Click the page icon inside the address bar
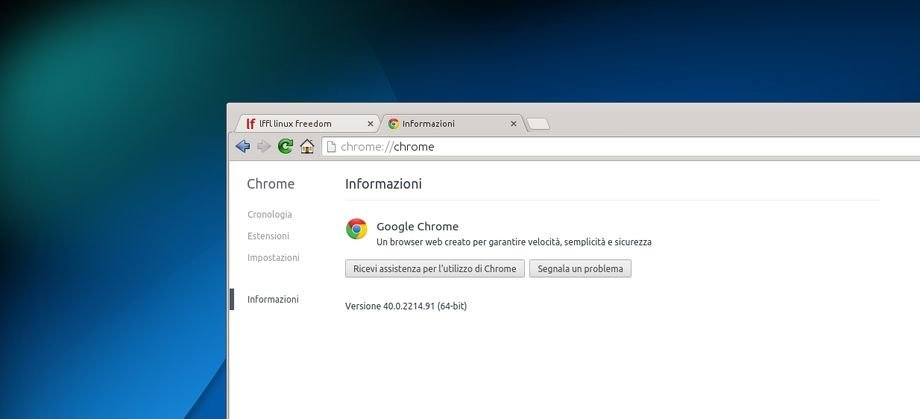The image size is (920, 419). 331,147
